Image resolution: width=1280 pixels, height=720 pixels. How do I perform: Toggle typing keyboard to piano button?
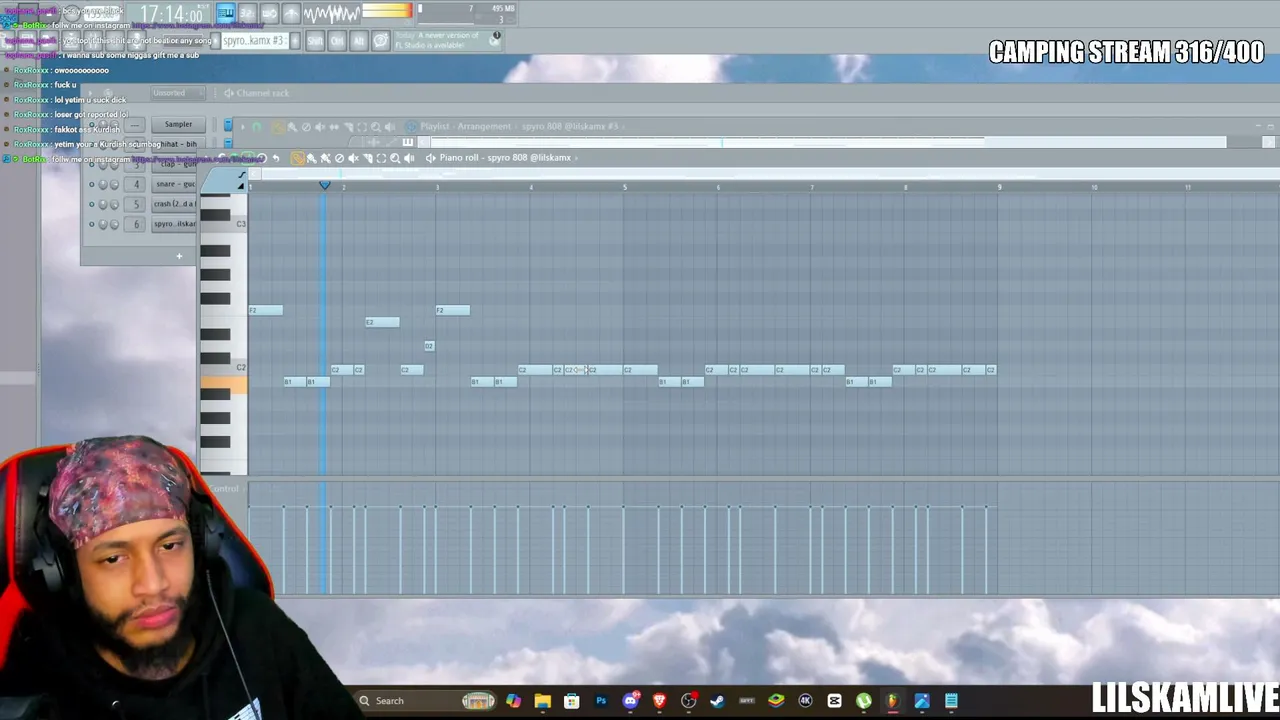(225, 13)
